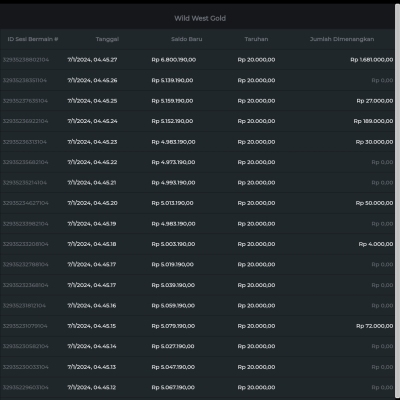Click Rp 0,00 win in 04.45.22 row
The width and height of the screenshot is (400, 400).
(382, 162)
